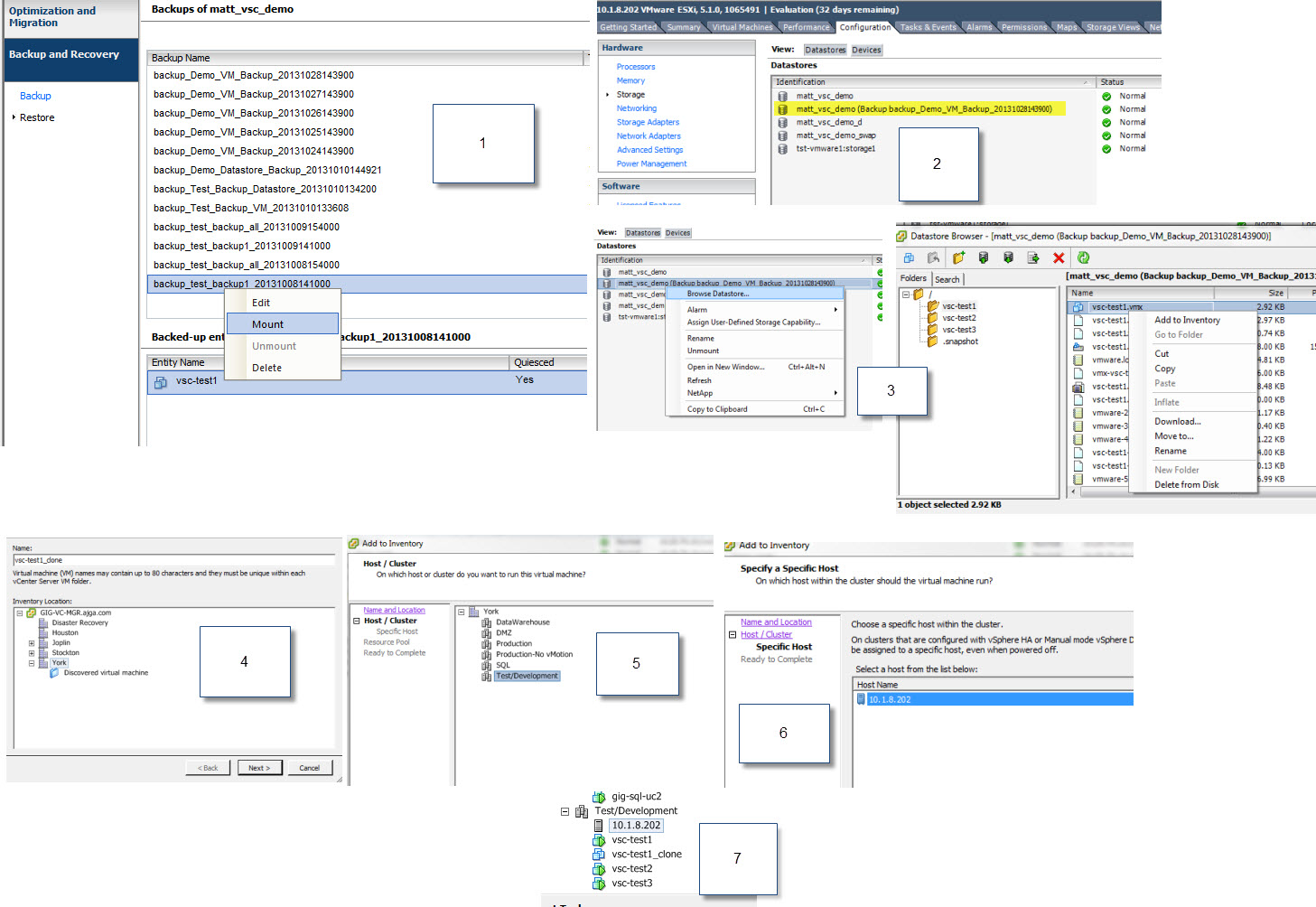
Task: Click the vsc-test1 folder icon in Folders tree
Action: pos(933,306)
